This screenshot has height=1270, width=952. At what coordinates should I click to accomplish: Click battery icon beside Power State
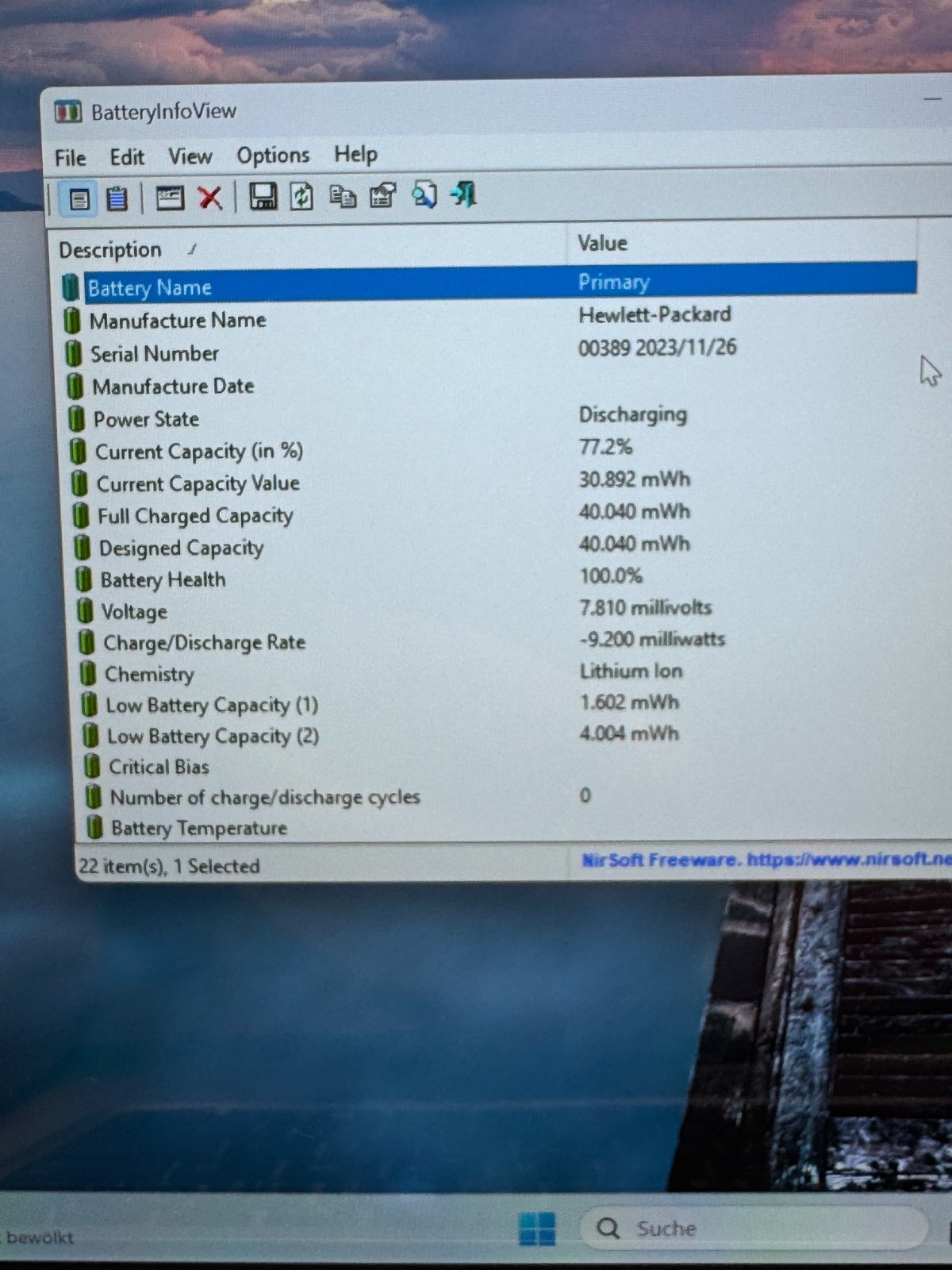[x=76, y=419]
